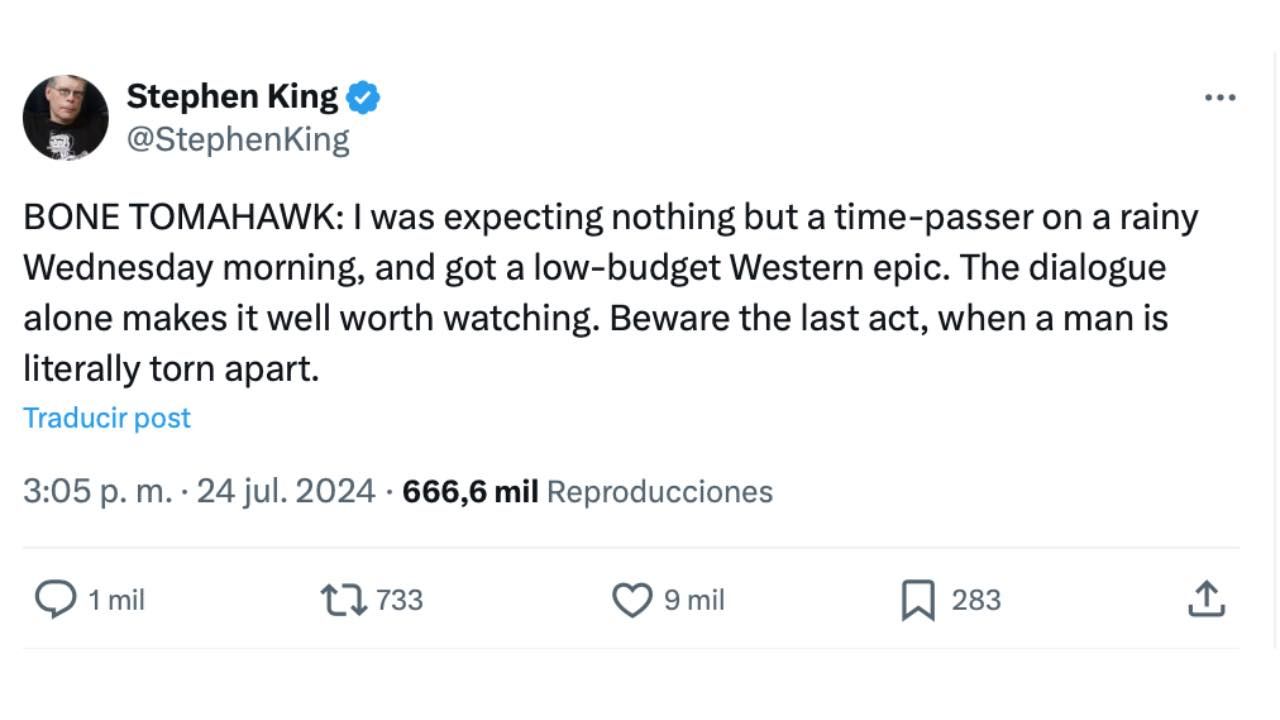Viewport: 1280px width, 720px height.
Task: Click "Traducir post" to translate
Action: [107, 418]
